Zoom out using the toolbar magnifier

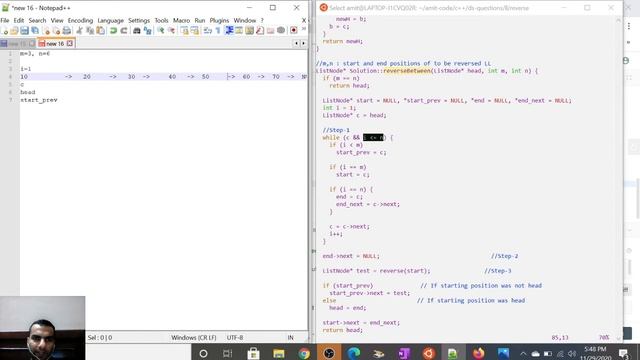(x=171, y=31)
